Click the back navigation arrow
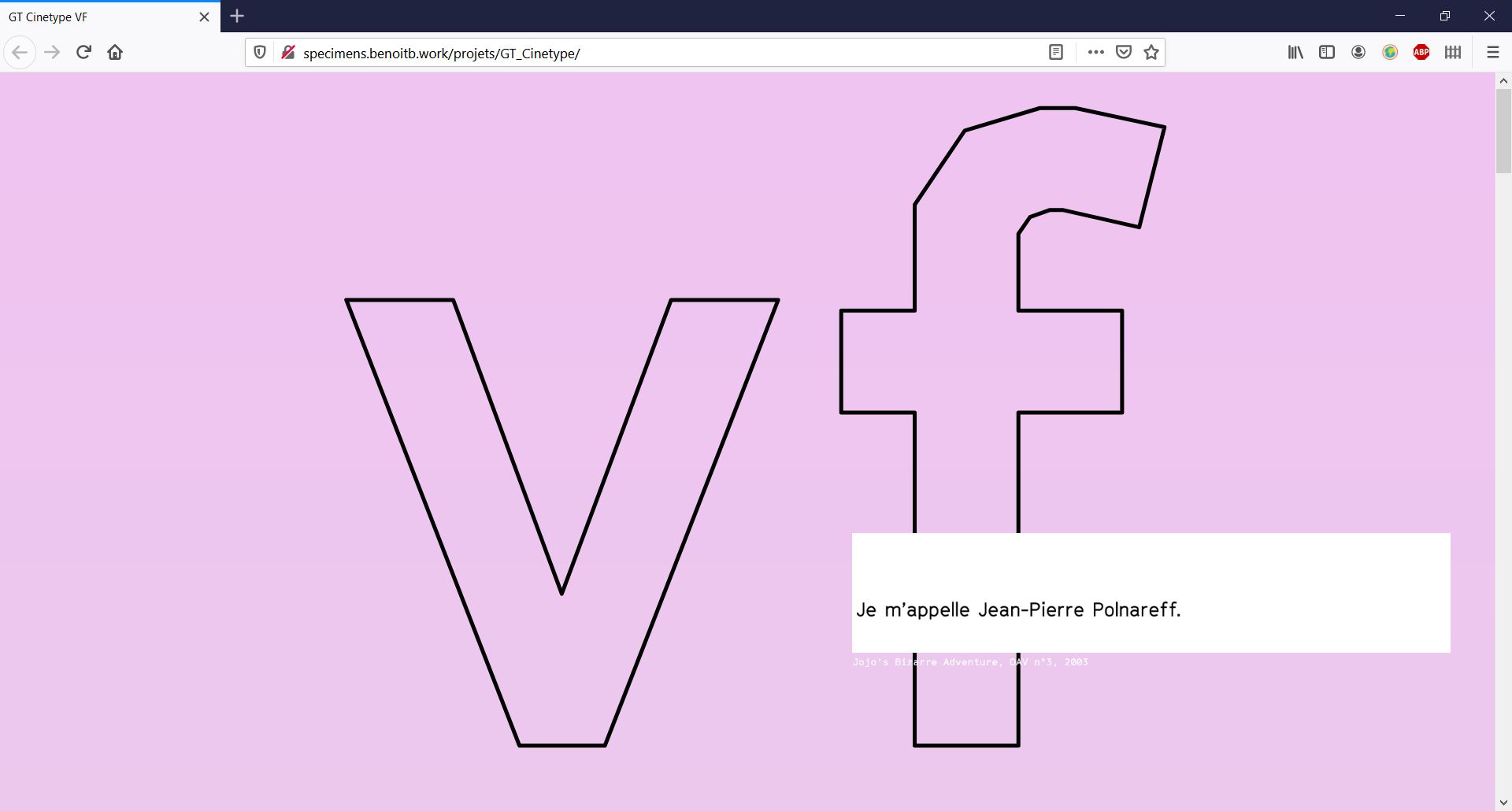 pyautogui.click(x=20, y=53)
